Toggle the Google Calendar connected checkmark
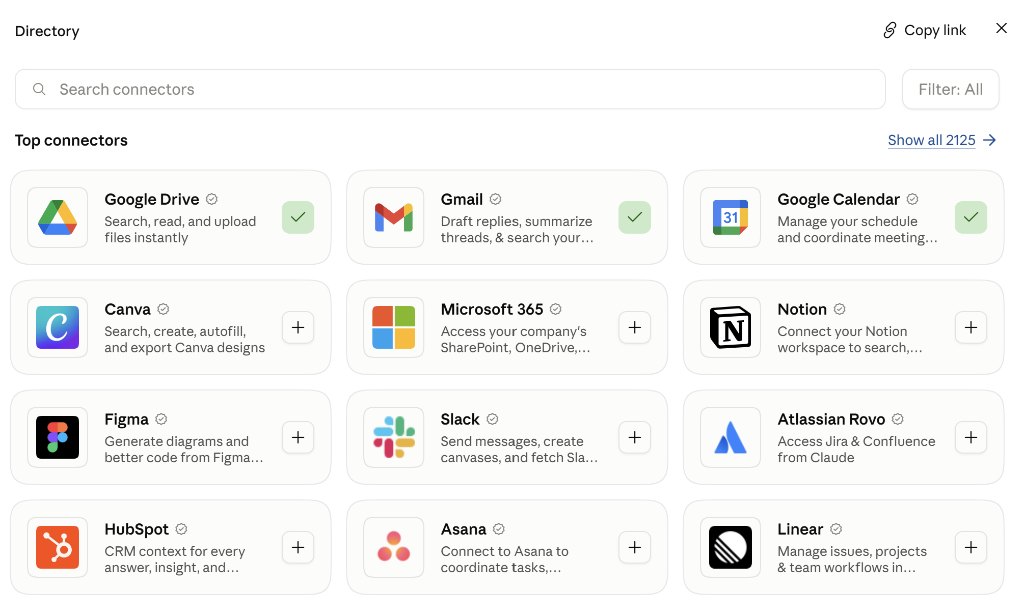This screenshot has height=616, width=1024. coord(971,218)
